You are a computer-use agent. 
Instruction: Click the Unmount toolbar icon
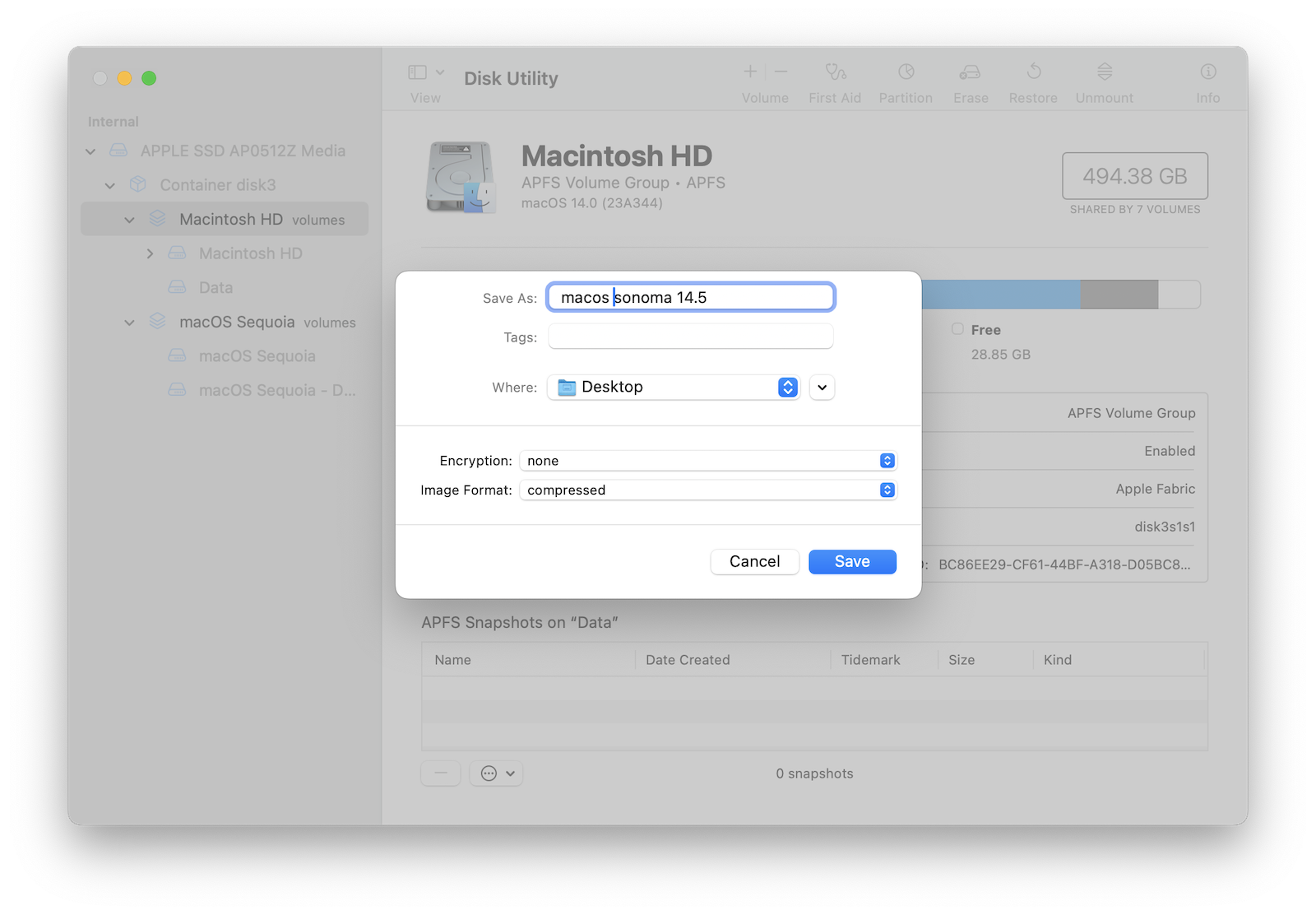point(1105,72)
